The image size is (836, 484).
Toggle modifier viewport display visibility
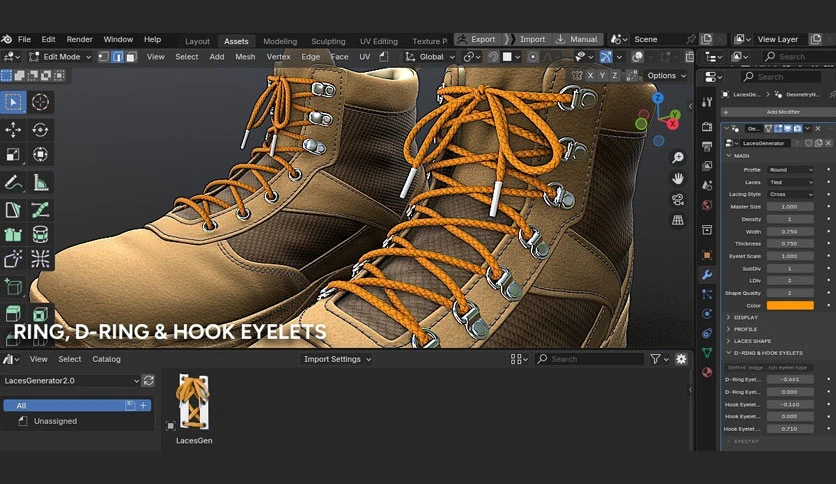click(788, 128)
